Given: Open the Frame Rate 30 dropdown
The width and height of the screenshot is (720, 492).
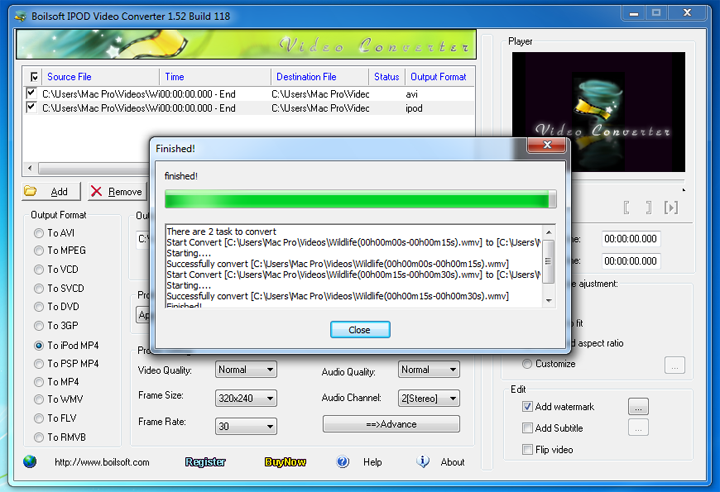Looking at the screenshot, I should pyautogui.click(x=246, y=426).
